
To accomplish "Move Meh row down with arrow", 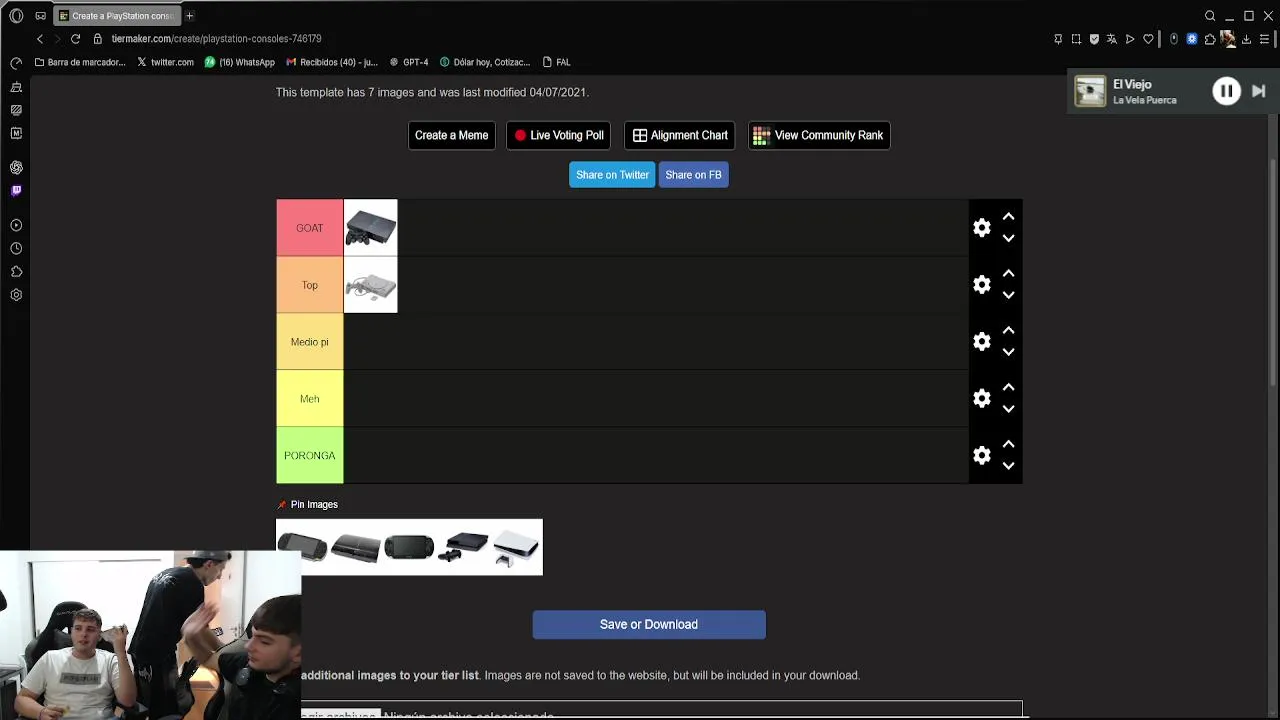I will coord(1008,409).
